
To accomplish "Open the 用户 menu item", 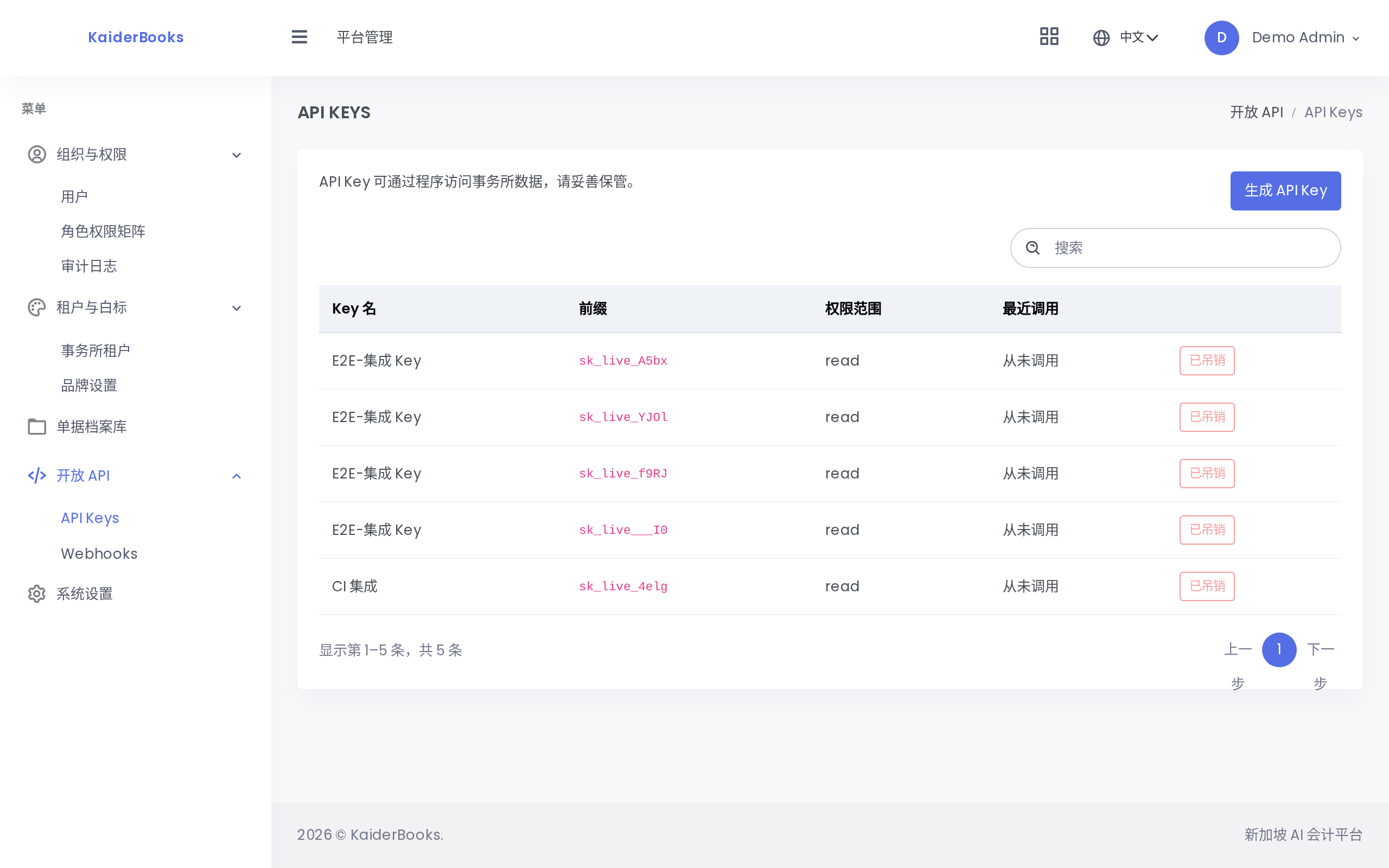I will coord(75,197).
